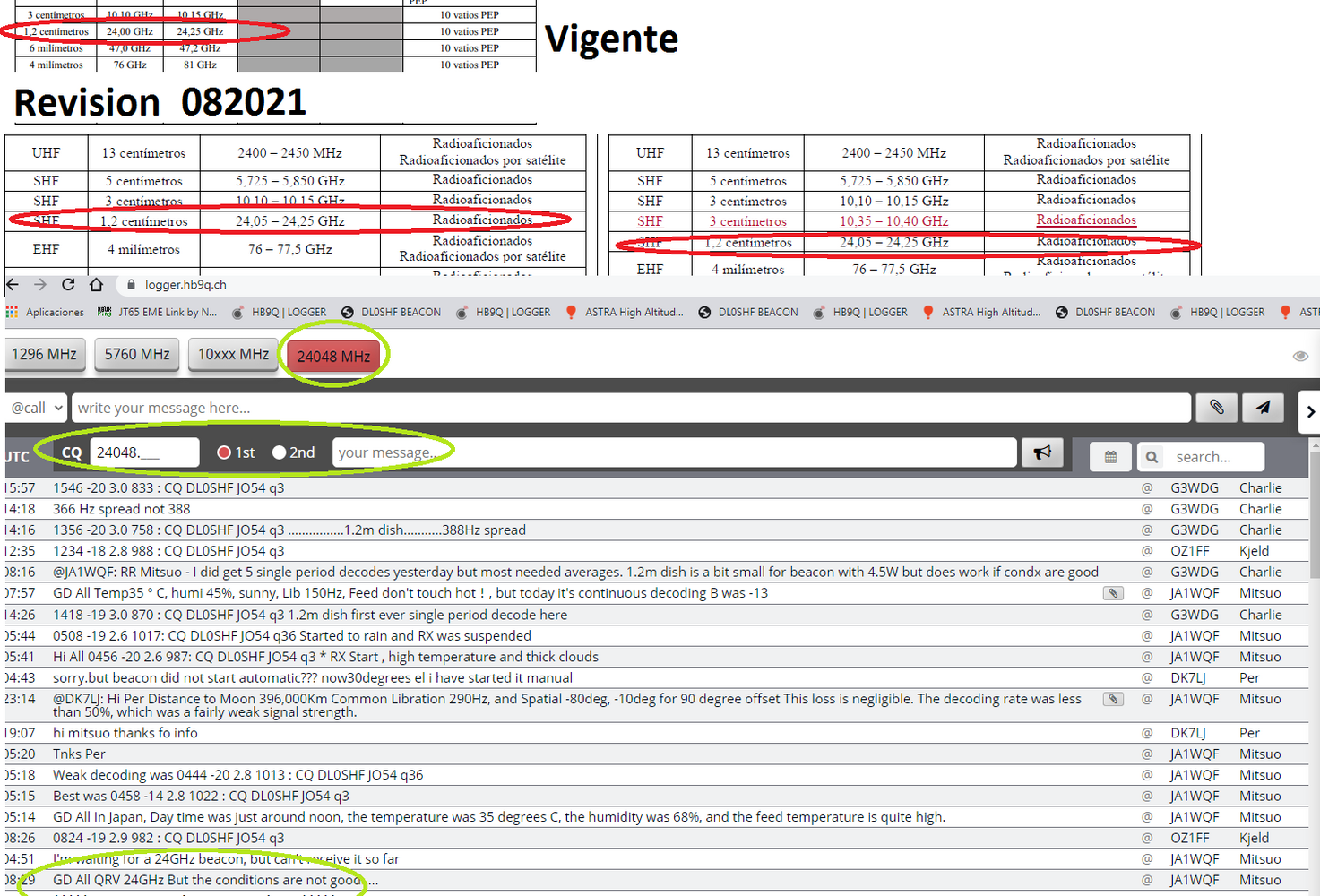Open attachment on 07:57 JA1WQF message

[x=1113, y=593]
